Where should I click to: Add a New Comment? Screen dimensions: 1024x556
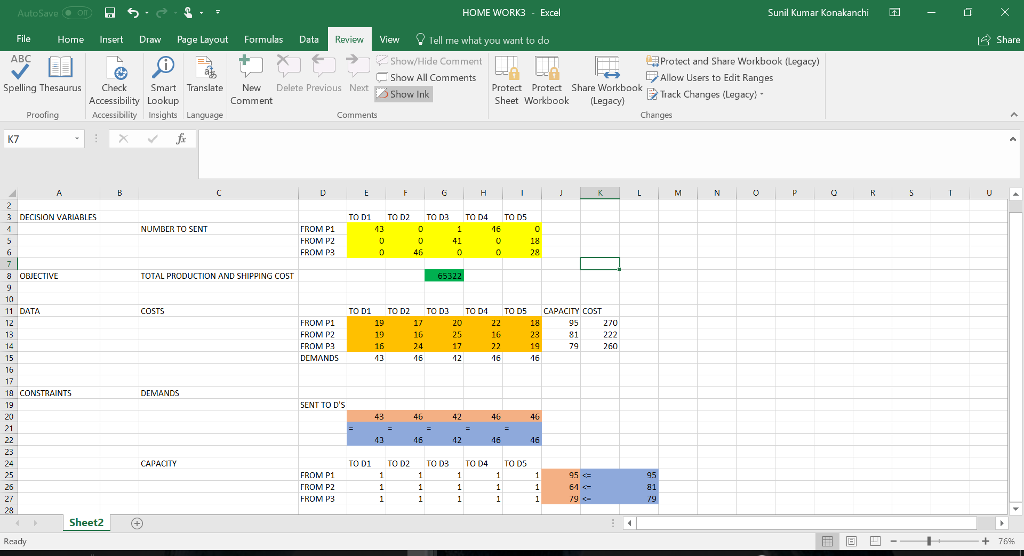point(251,80)
